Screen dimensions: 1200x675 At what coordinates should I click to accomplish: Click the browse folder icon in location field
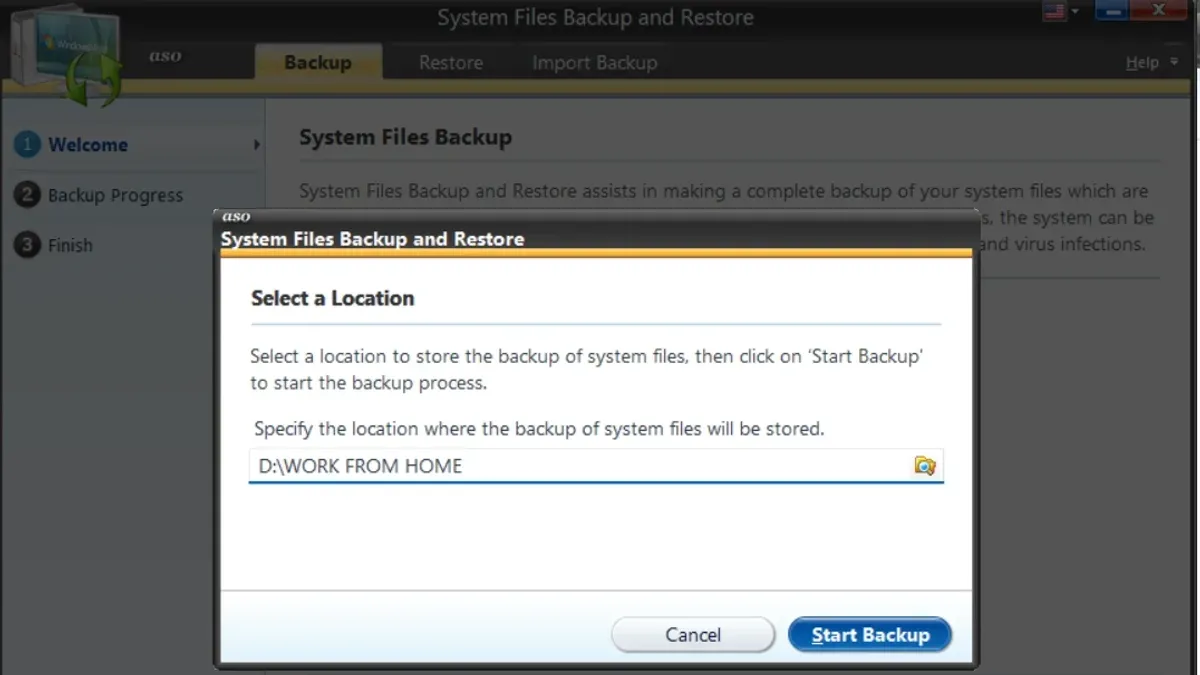click(x=924, y=466)
